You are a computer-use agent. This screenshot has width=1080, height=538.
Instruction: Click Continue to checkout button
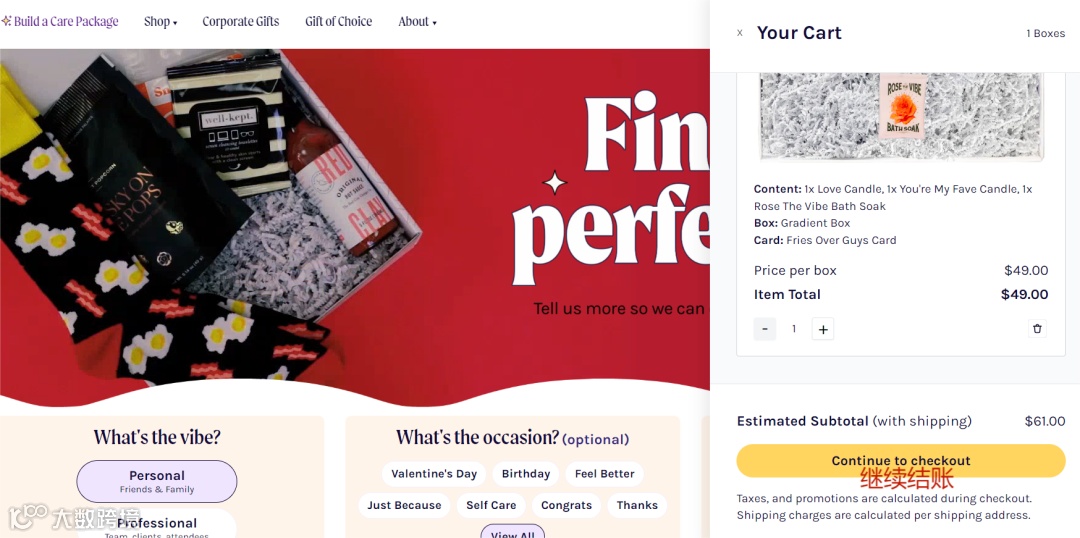(x=900, y=461)
